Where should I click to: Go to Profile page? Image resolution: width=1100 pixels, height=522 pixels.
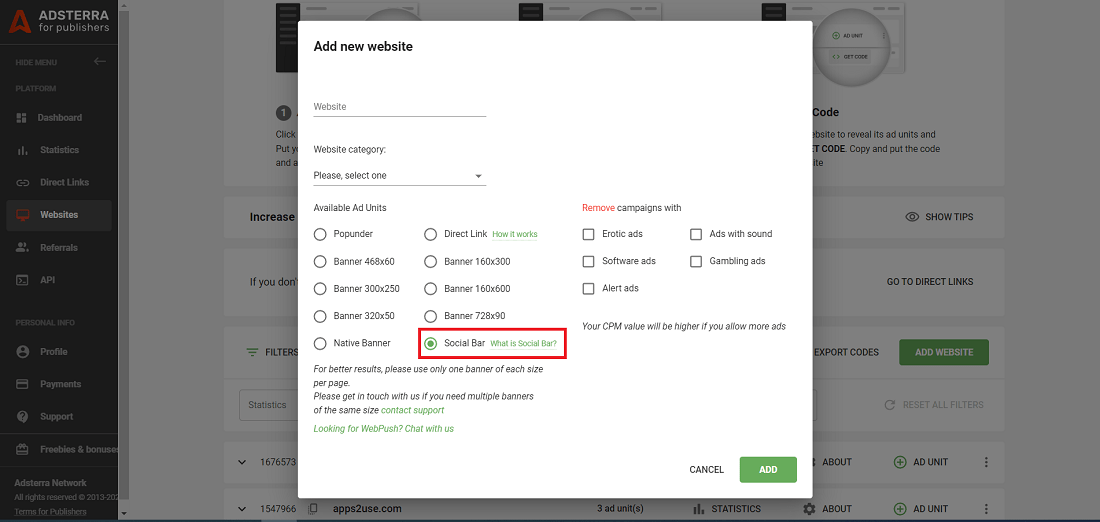(59, 352)
